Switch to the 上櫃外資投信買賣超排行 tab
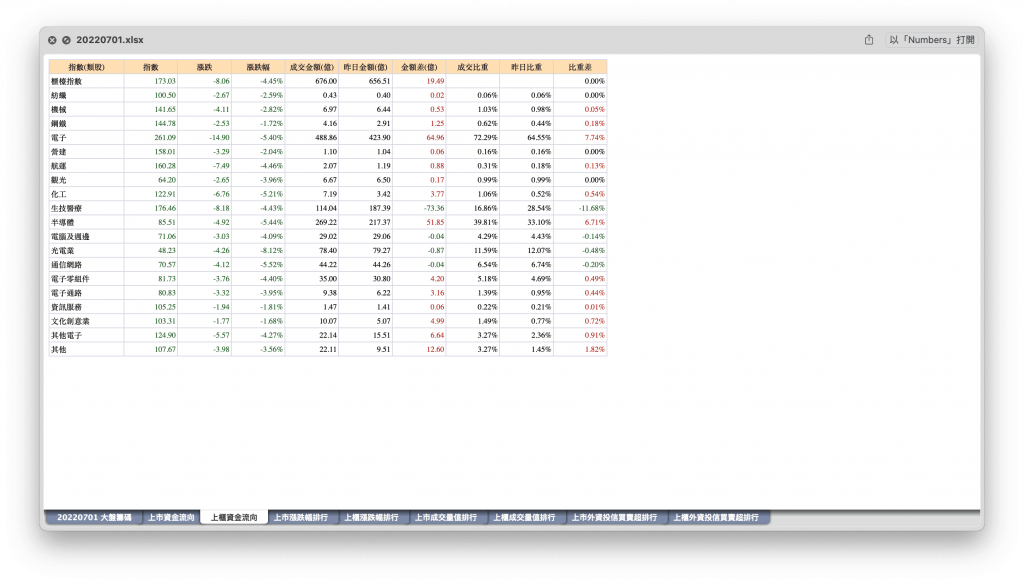 pyautogui.click(x=716, y=517)
